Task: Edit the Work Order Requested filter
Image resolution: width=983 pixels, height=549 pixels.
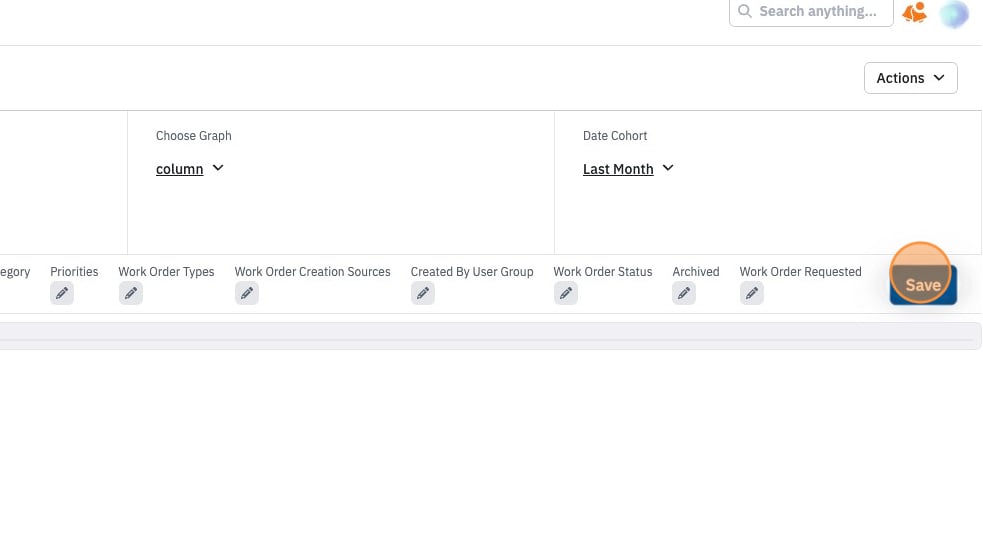Action: (752, 293)
